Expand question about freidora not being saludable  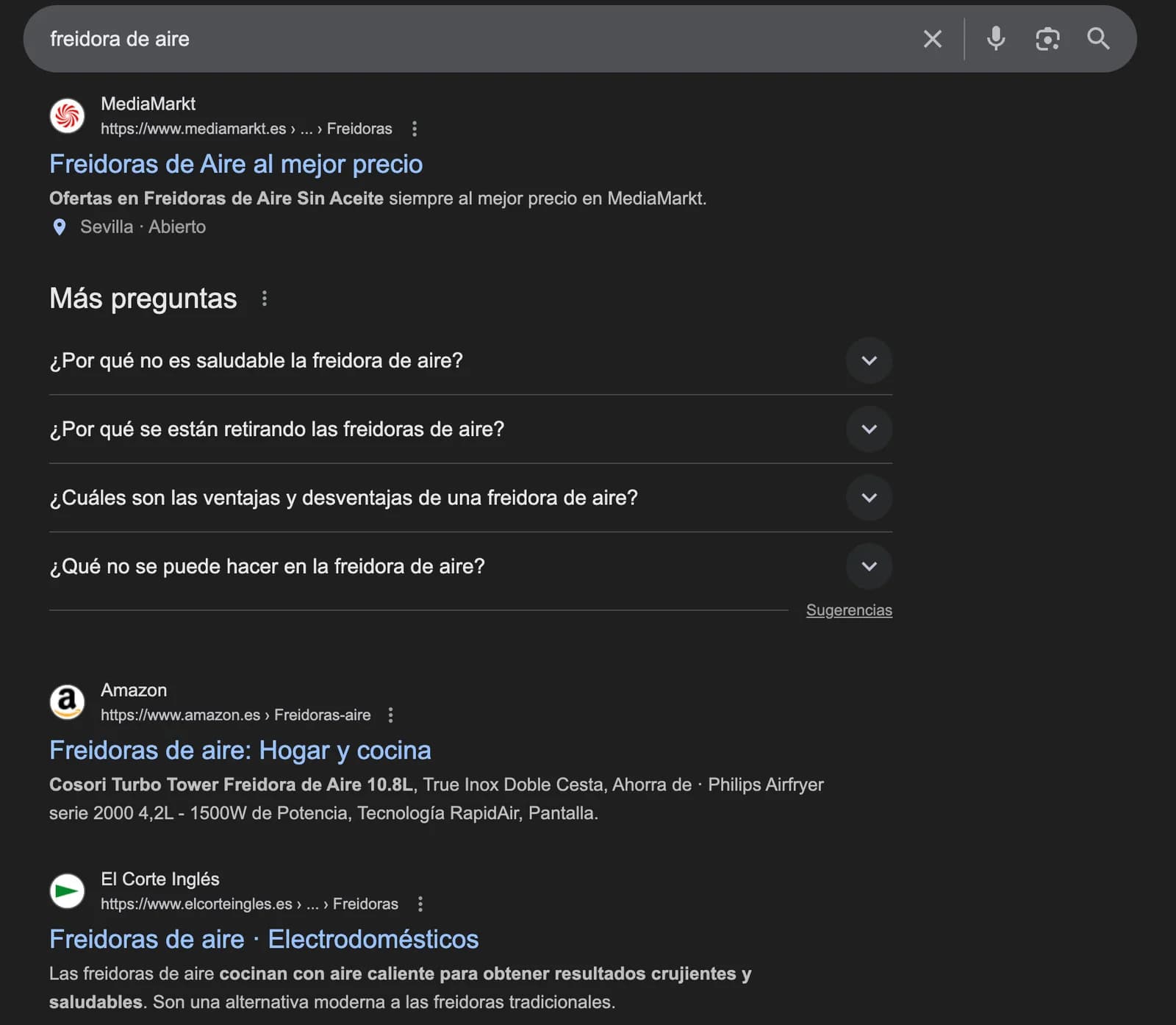pos(869,360)
